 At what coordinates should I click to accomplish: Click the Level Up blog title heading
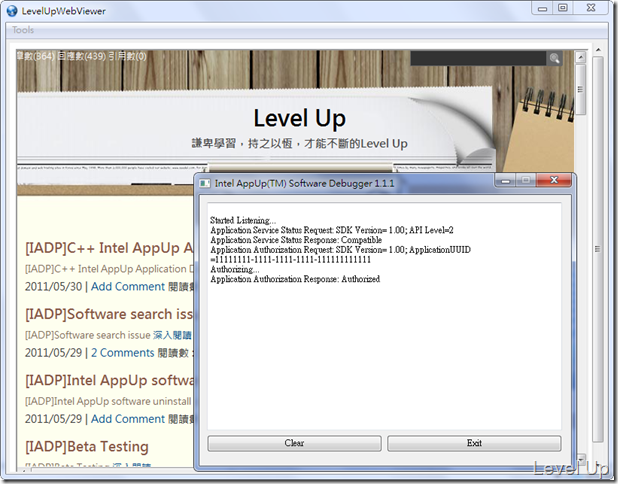coord(300,118)
